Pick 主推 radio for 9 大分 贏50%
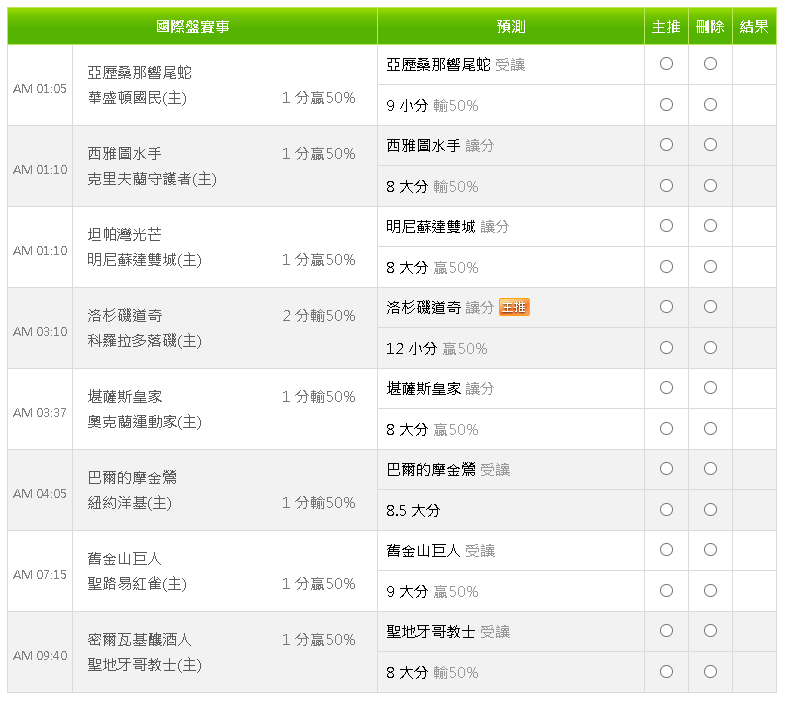The image size is (786, 701). tap(666, 591)
